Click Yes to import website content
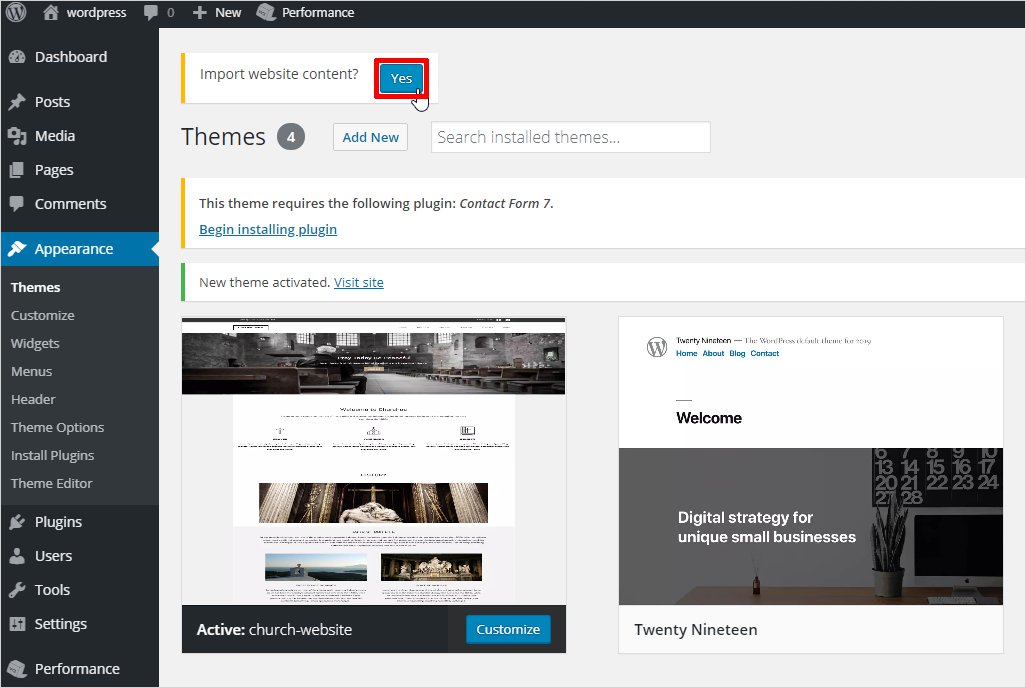Screen dimensions: 1026x688 pyautogui.click(x=401, y=79)
